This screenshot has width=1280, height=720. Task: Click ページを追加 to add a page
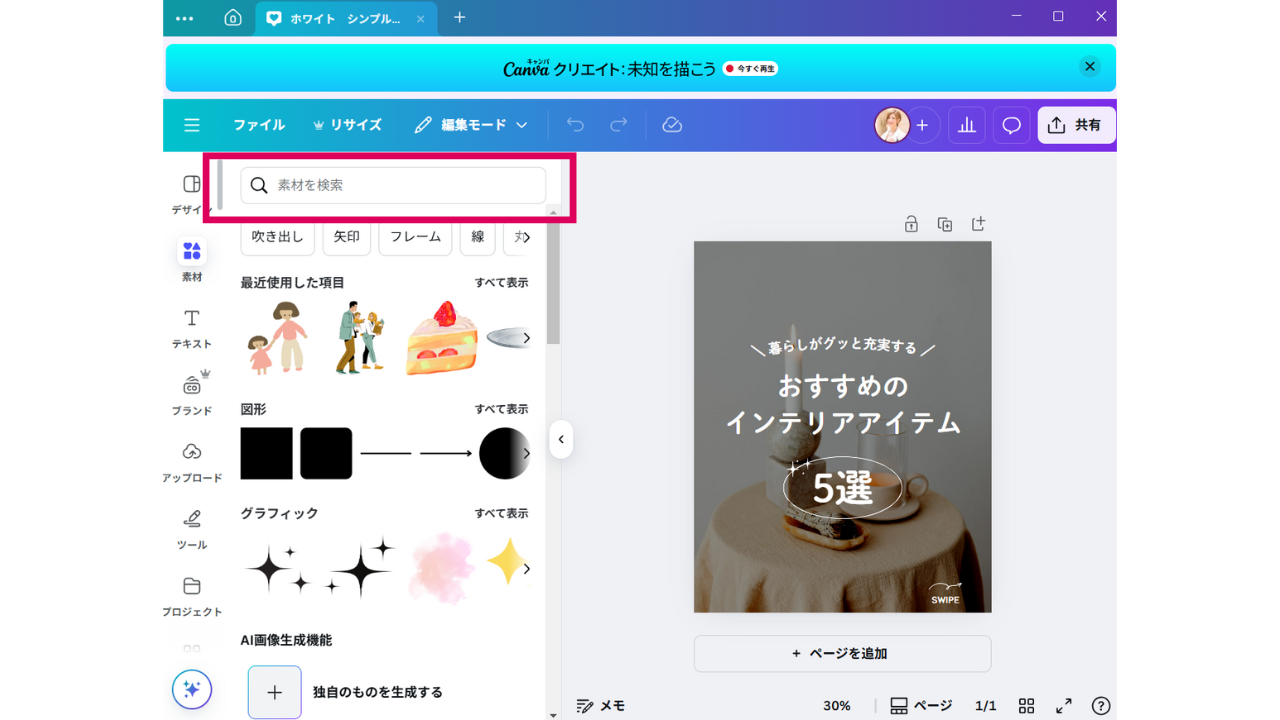842,653
